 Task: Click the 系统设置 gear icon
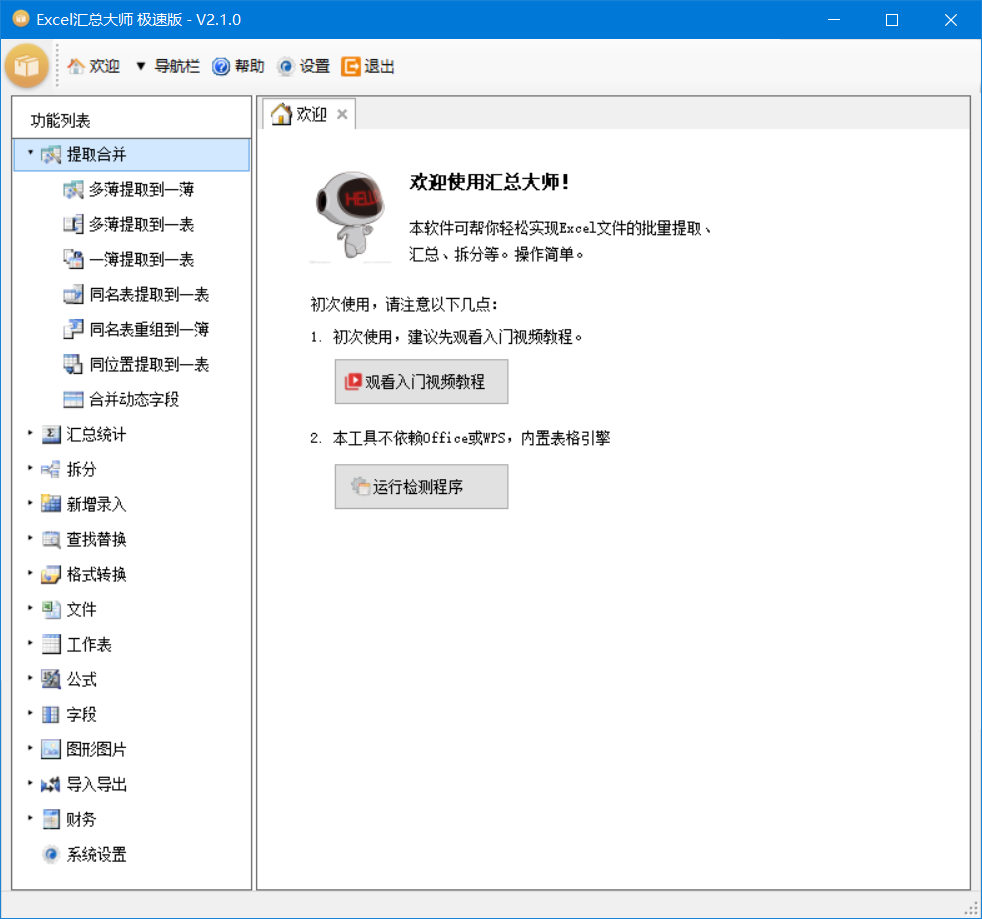[x=51, y=854]
